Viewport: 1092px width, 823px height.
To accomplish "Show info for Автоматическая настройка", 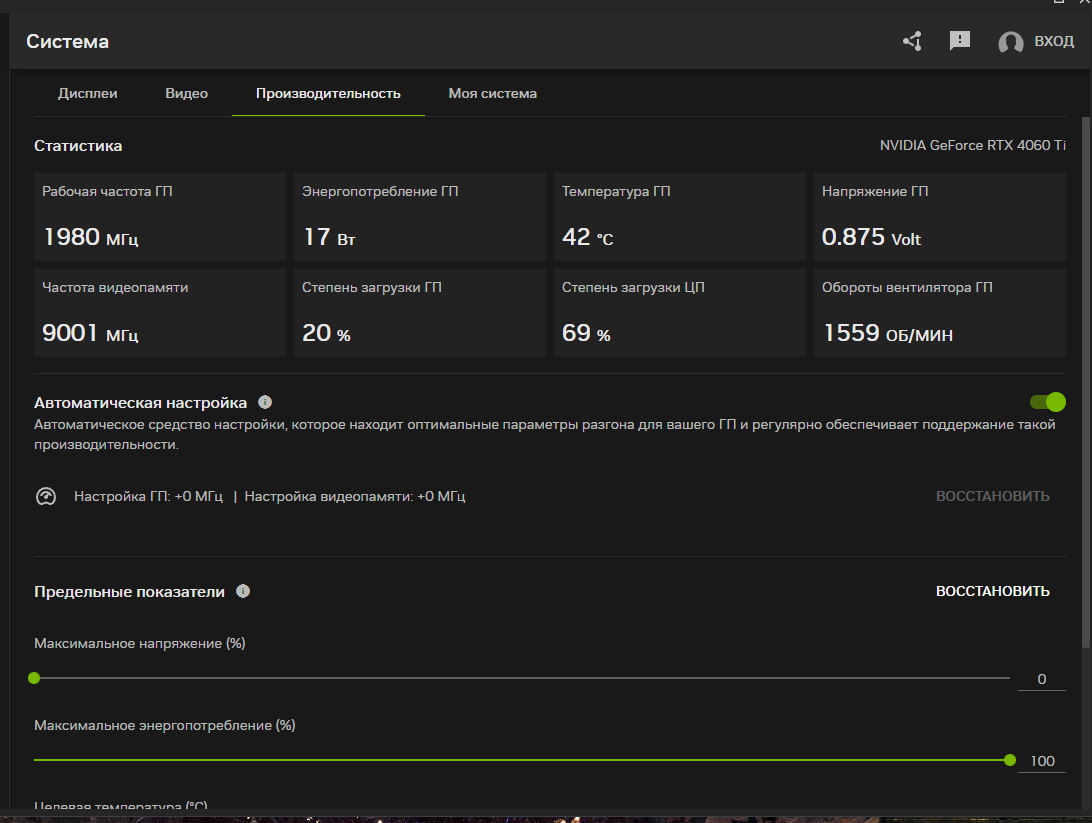I will pos(265,402).
